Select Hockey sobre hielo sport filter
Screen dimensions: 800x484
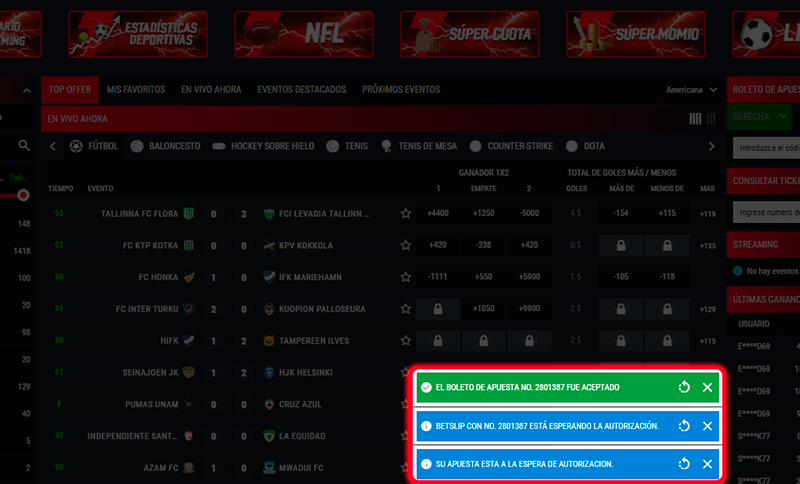(263, 146)
